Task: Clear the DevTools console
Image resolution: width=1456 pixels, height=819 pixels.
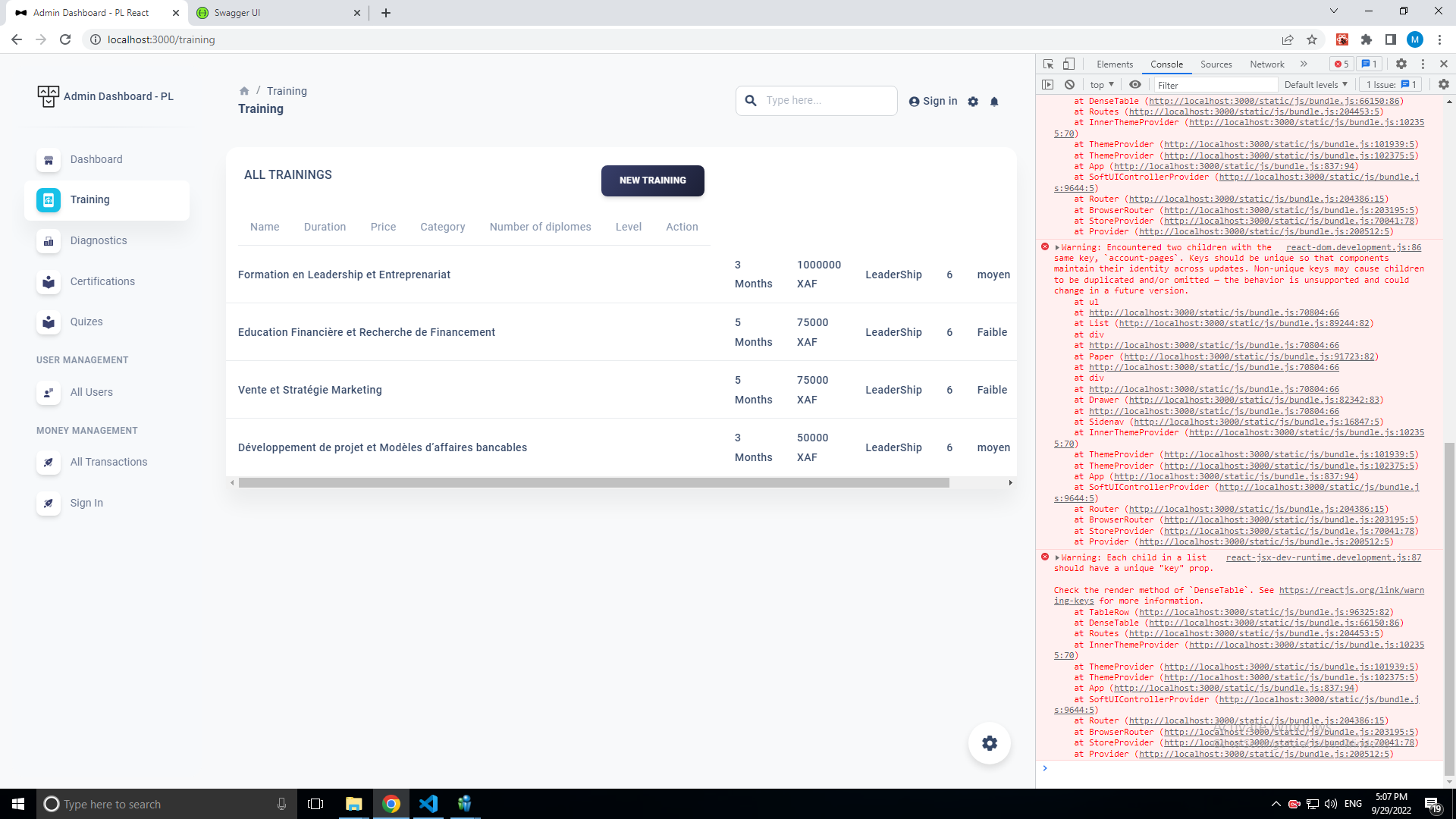Action: pyautogui.click(x=1069, y=85)
